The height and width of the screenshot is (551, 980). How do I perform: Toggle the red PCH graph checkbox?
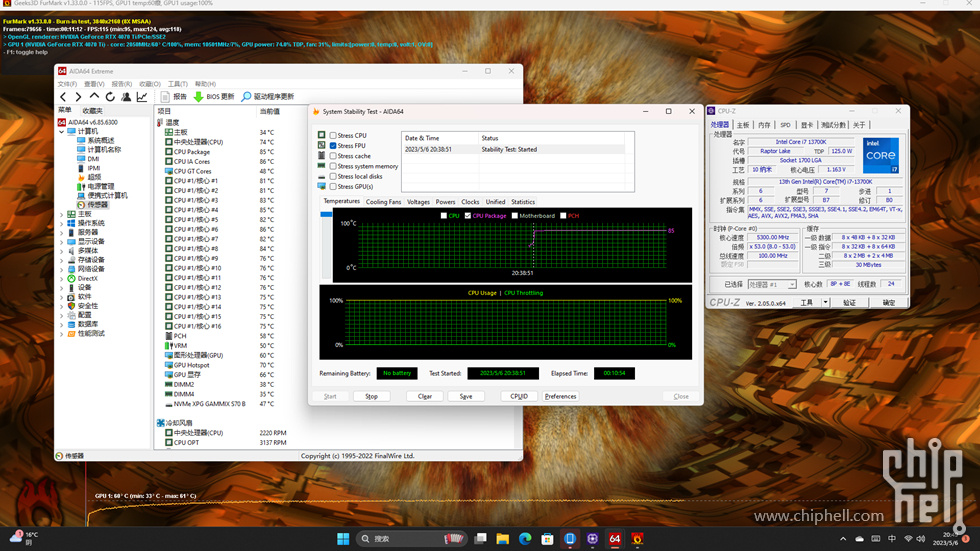pos(563,216)
